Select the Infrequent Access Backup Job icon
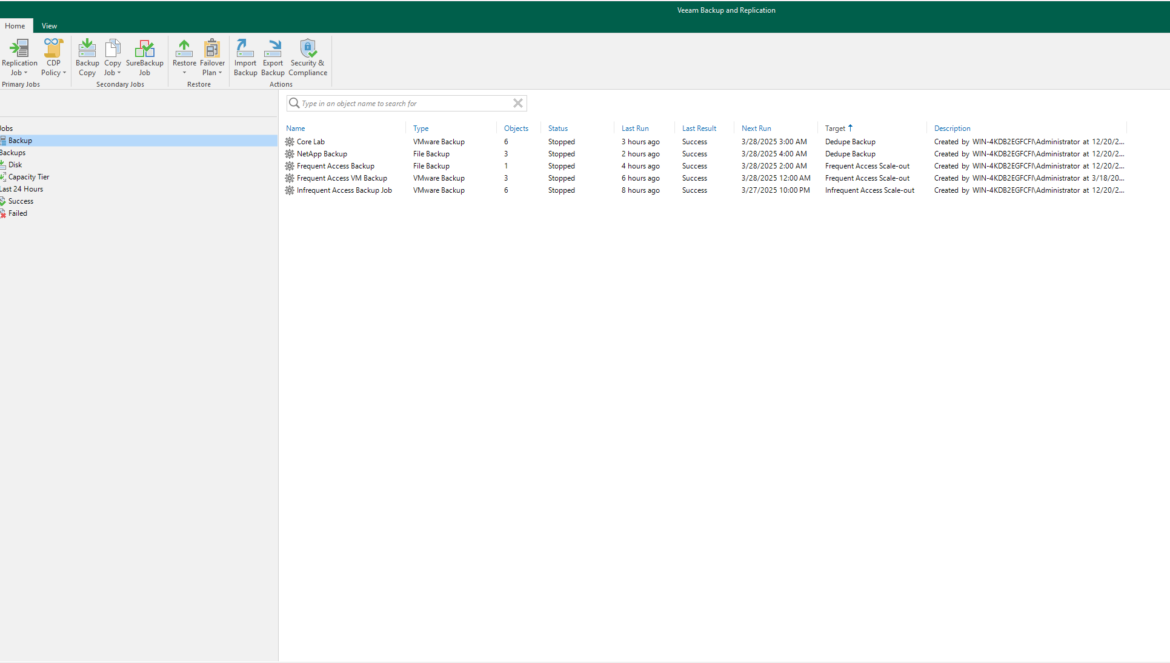Screen dimensions: 1170x663 [290, 190]
